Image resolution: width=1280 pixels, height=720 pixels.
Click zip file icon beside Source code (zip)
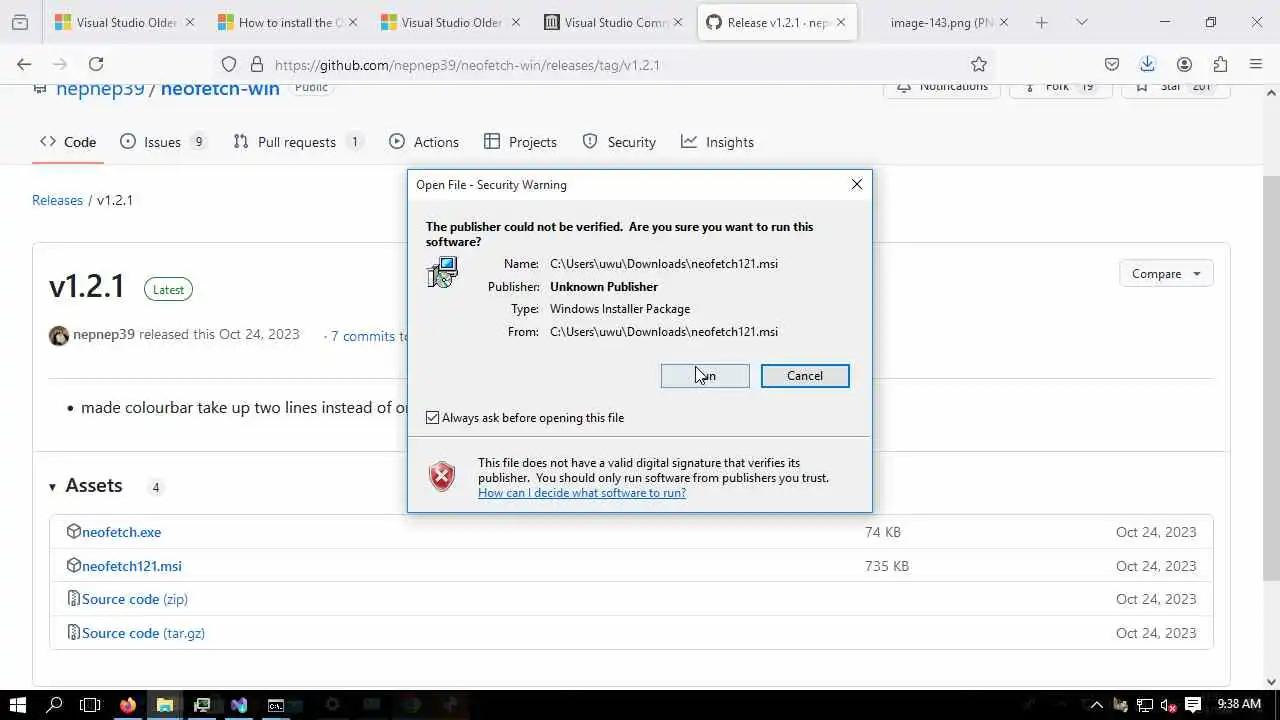(73, 598)
